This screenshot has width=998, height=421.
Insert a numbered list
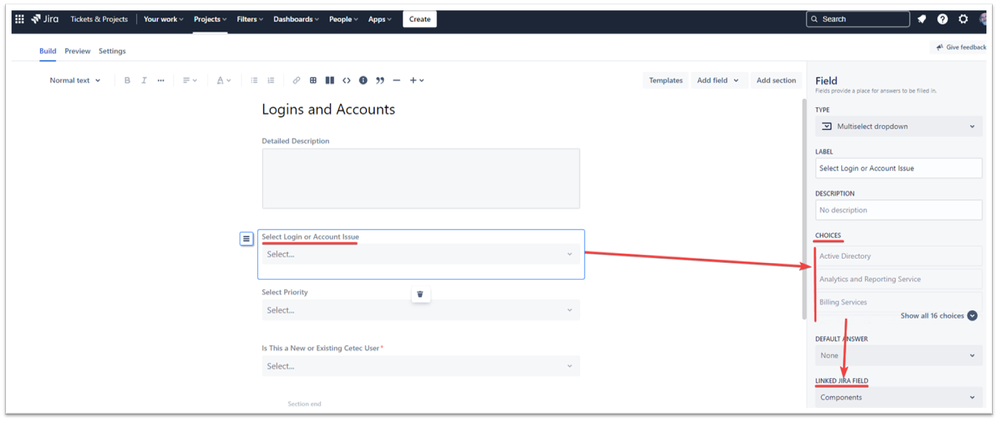pyautogui.click(x=271, y=80)
